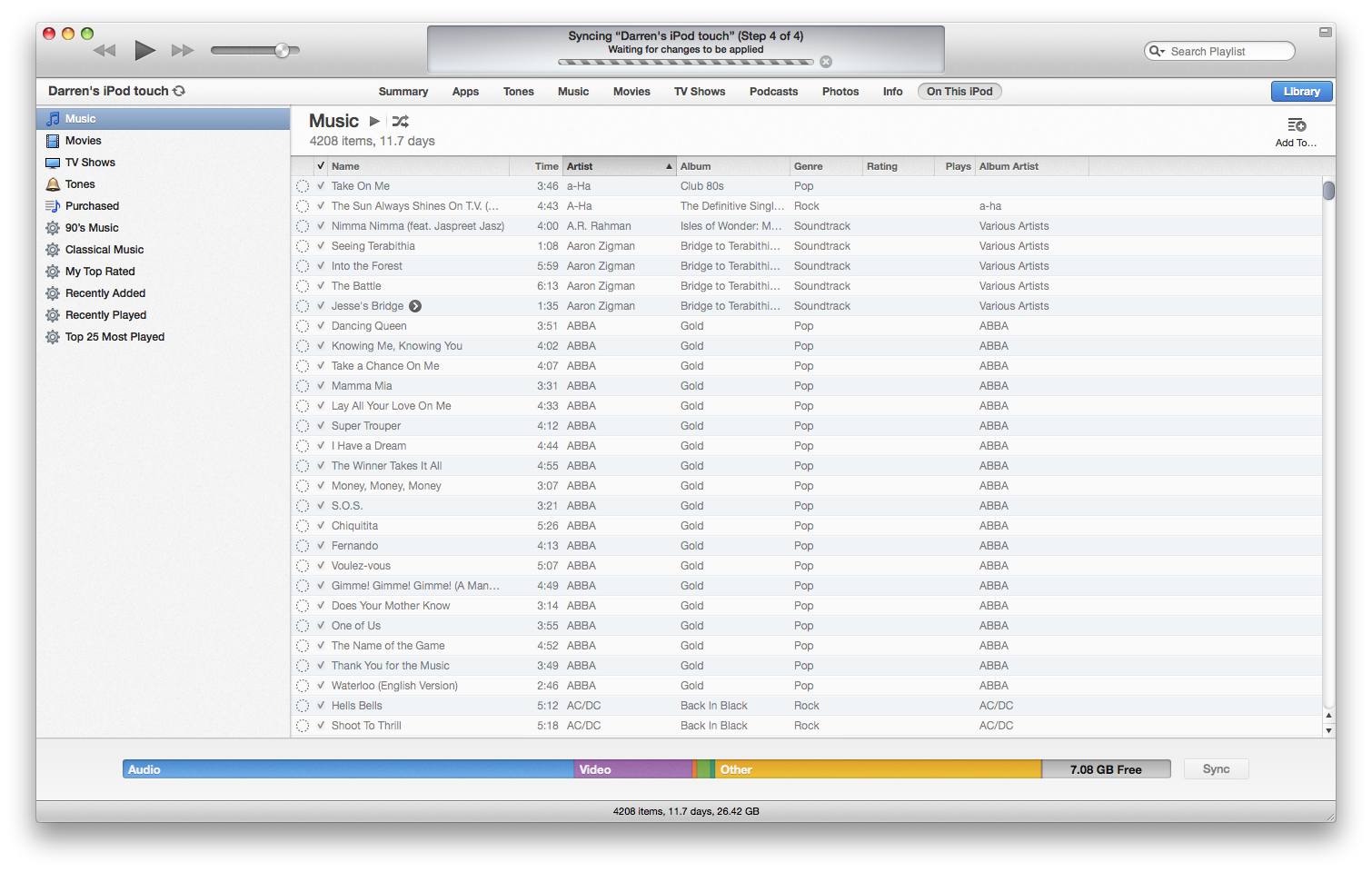Sort by the Time column header
The height and width of the screenshot is (872, 1372).
pos(536,166)
